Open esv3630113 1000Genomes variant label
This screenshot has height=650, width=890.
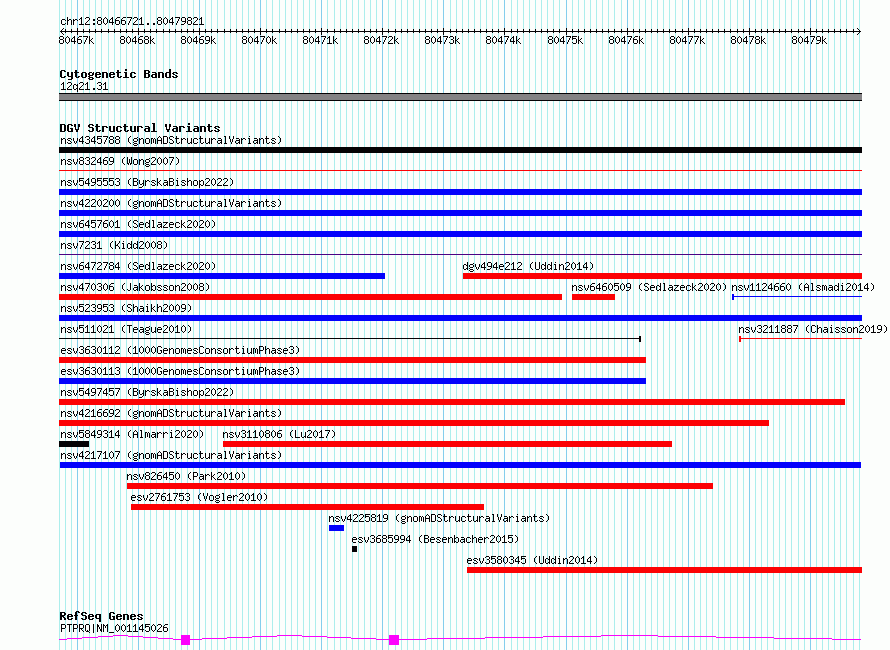pos(180,371)
